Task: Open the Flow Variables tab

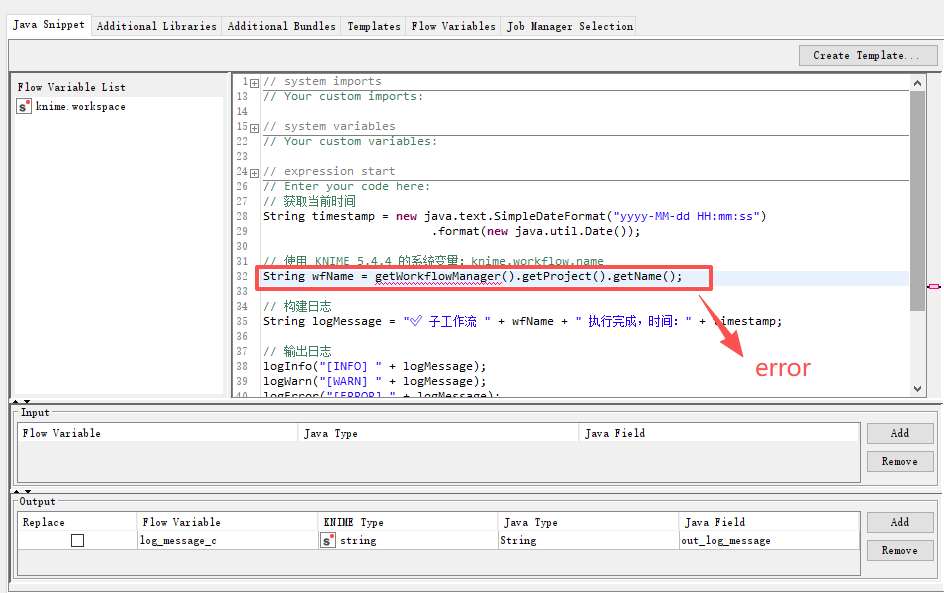Action: [453, 26]
